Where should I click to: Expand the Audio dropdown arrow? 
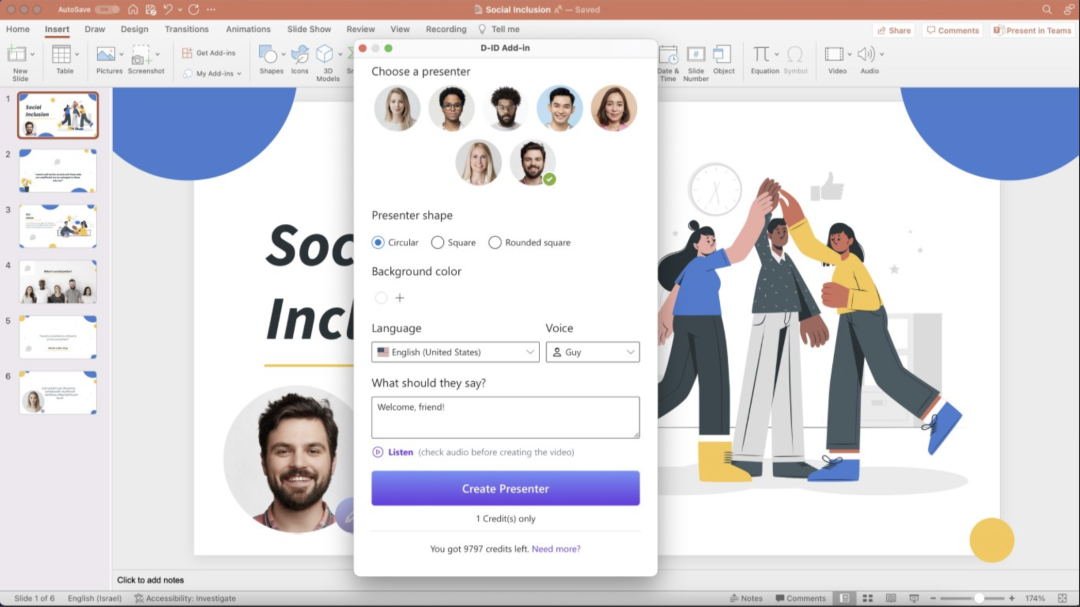[x=882, y=54]
